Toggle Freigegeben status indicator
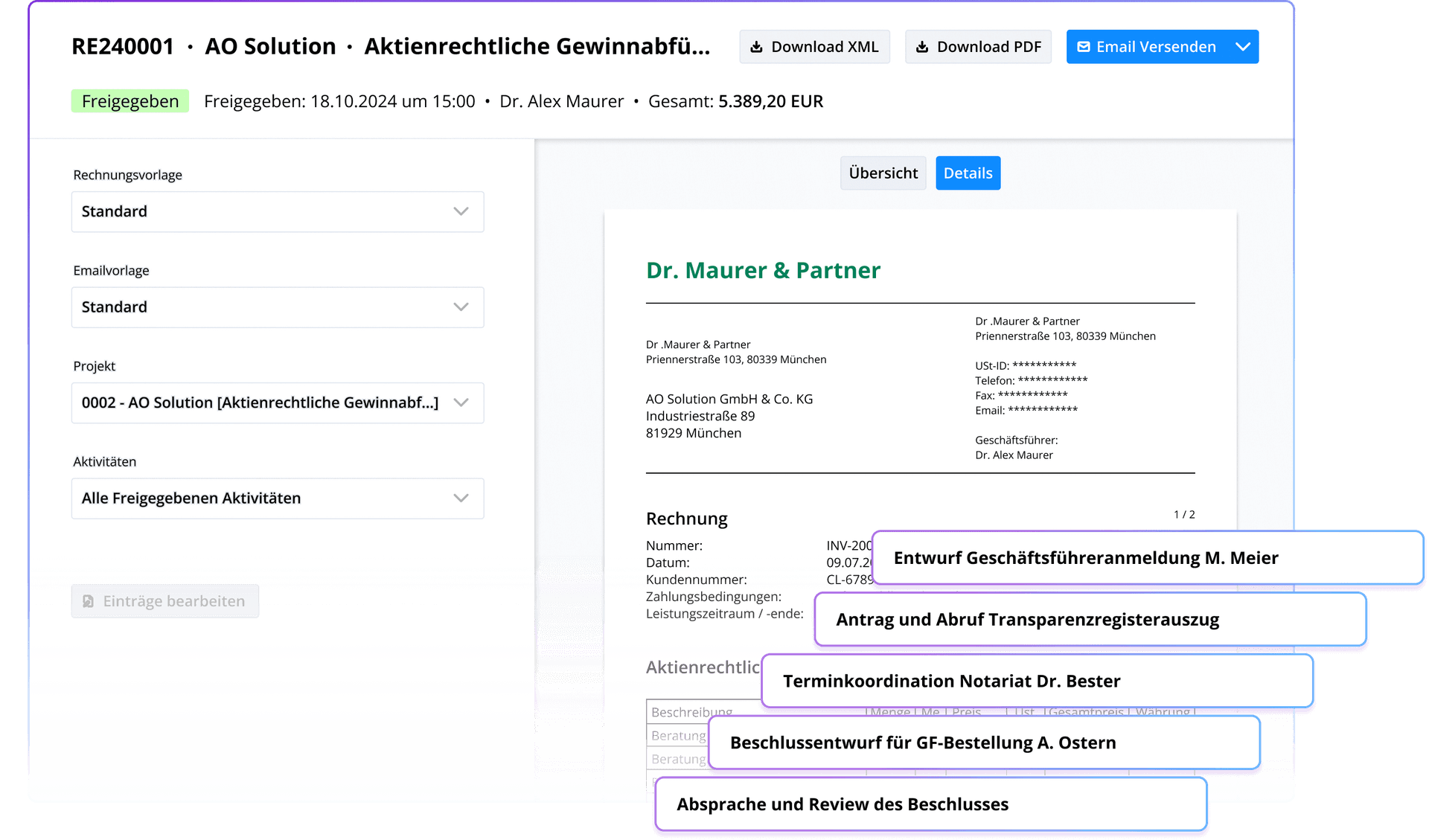 (x=130, y=101)
